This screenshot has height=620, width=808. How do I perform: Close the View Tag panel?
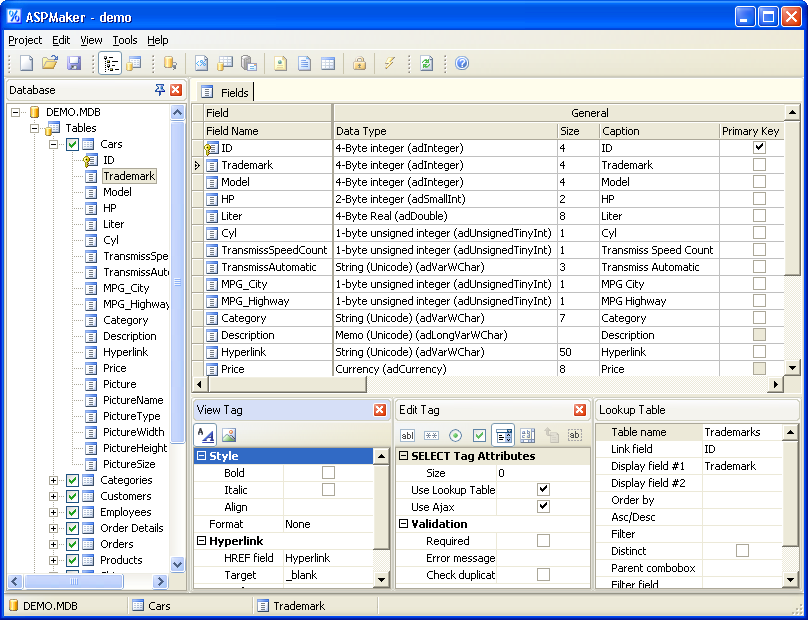coord(380,410)
